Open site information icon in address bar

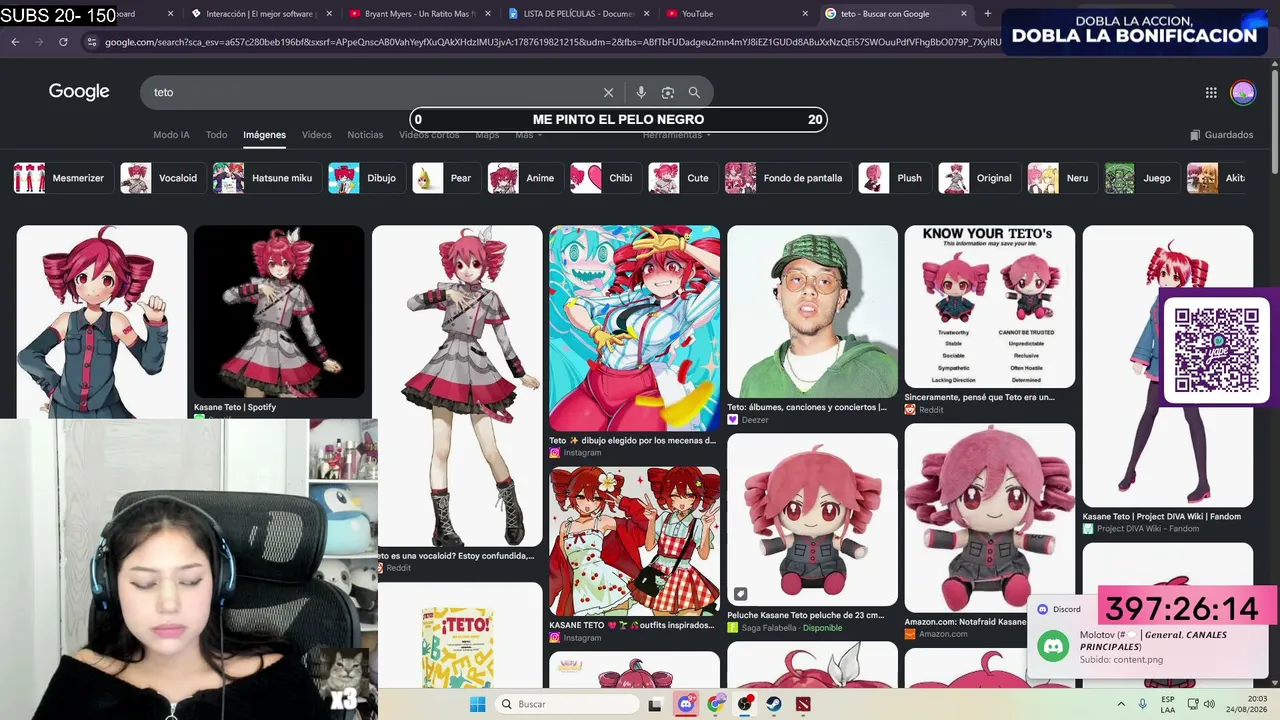pos(92,42)
